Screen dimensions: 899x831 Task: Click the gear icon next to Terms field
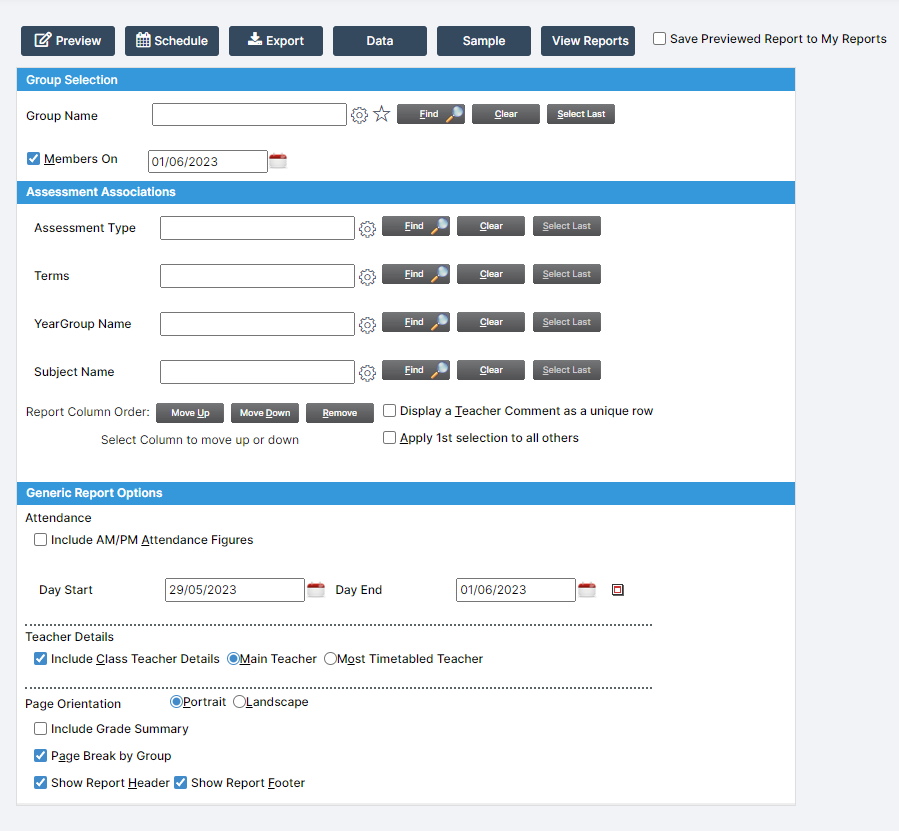pyautogui.click(x=368, y=277)
